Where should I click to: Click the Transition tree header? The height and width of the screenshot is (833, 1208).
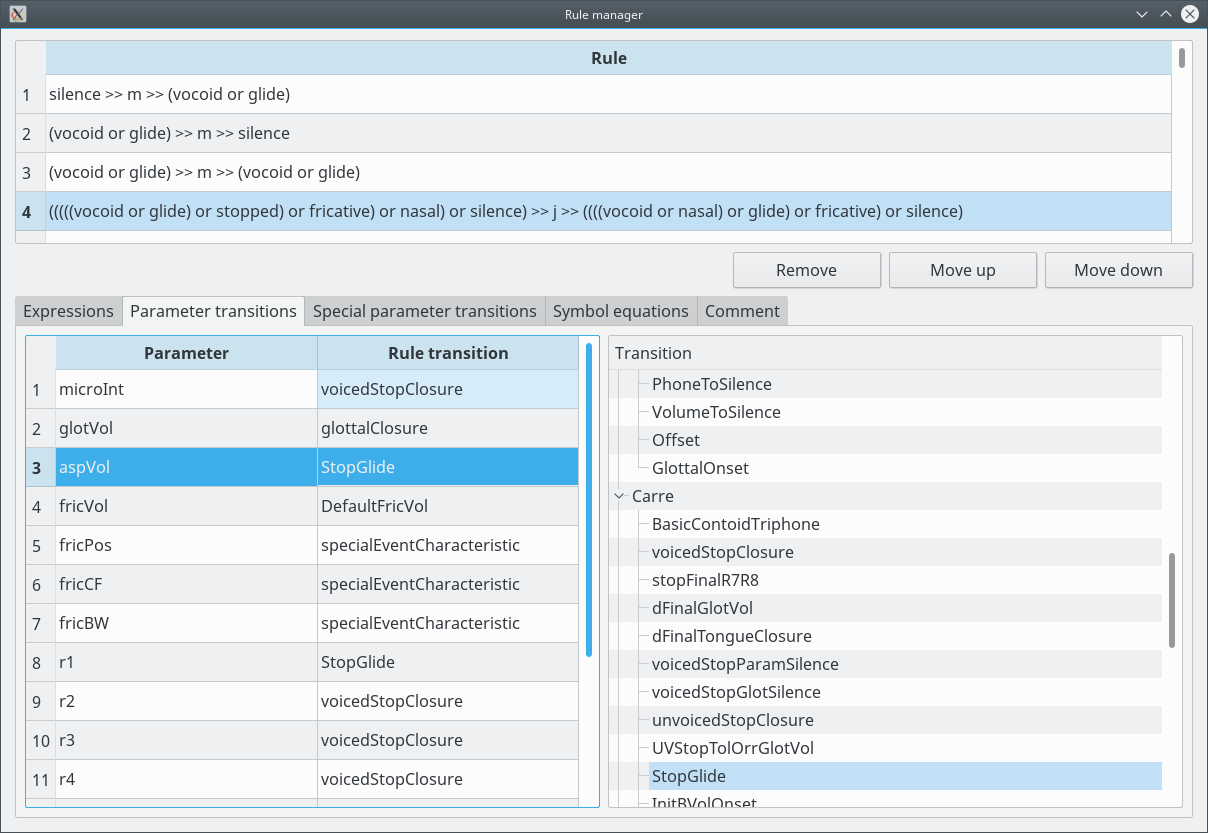pos(886,353)
